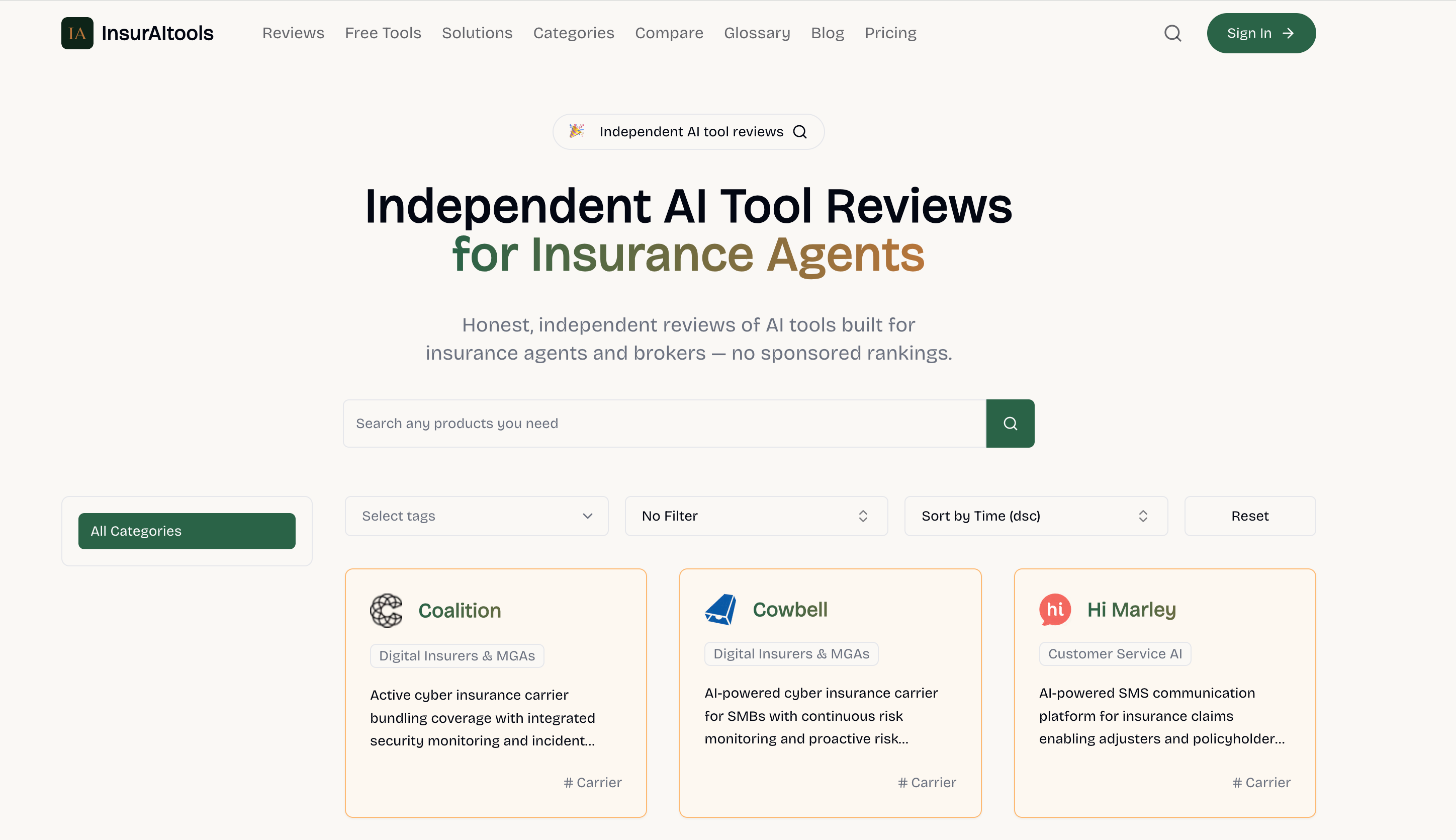1456x840 pixels.
Task: Click Independent AI tool reviews badge
Action: [688, 132]
